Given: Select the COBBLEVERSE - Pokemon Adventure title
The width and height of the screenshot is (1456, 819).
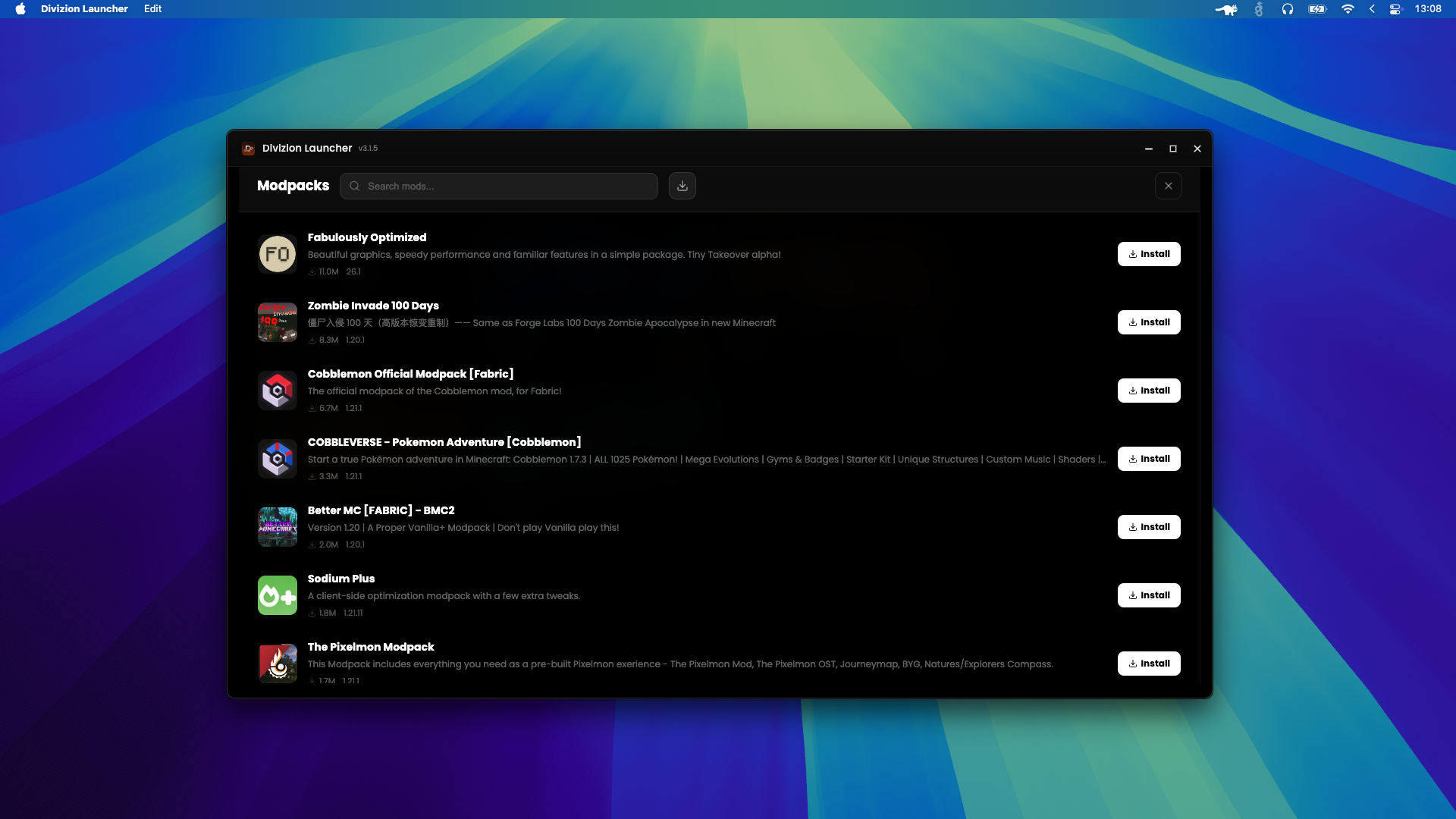Looking at the screenshot, I should coord(444,442).
